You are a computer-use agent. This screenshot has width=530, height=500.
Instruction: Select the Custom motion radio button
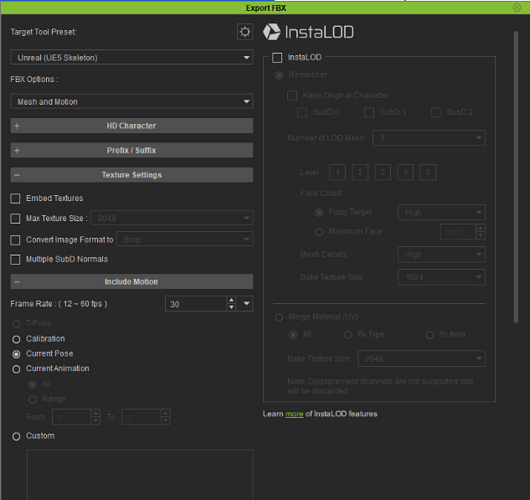pos(16,436)
